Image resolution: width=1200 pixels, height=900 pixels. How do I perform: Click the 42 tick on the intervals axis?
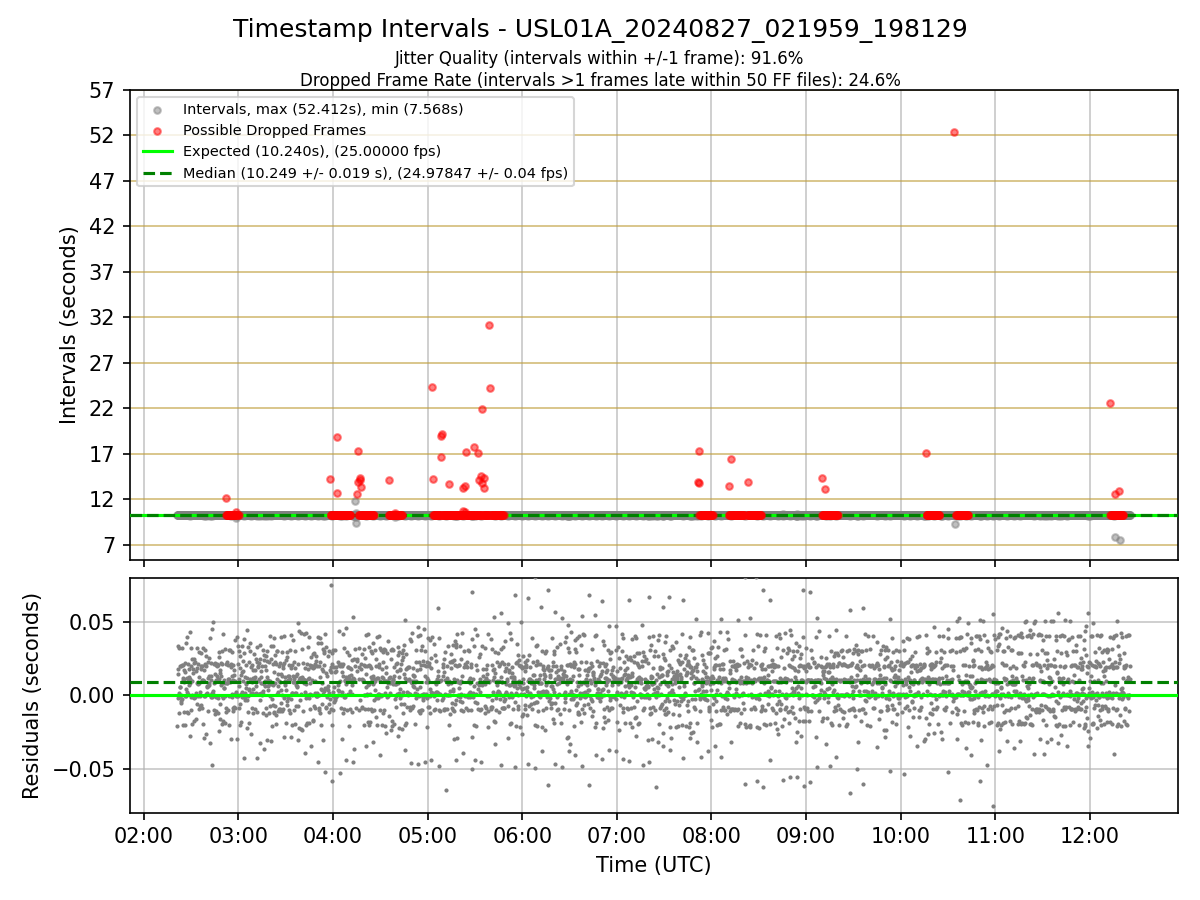(102, 226)
